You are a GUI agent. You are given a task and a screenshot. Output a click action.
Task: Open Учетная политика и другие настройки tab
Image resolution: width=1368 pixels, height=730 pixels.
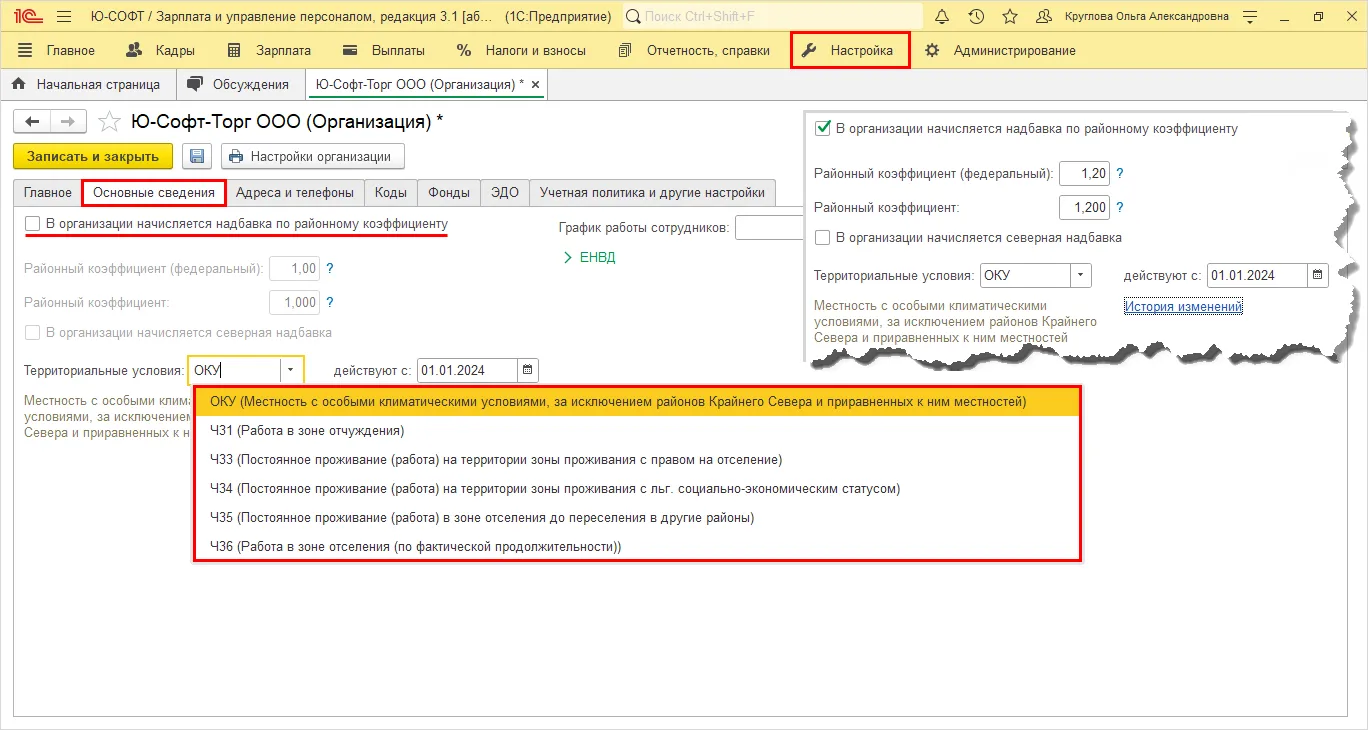coord(652,193)
